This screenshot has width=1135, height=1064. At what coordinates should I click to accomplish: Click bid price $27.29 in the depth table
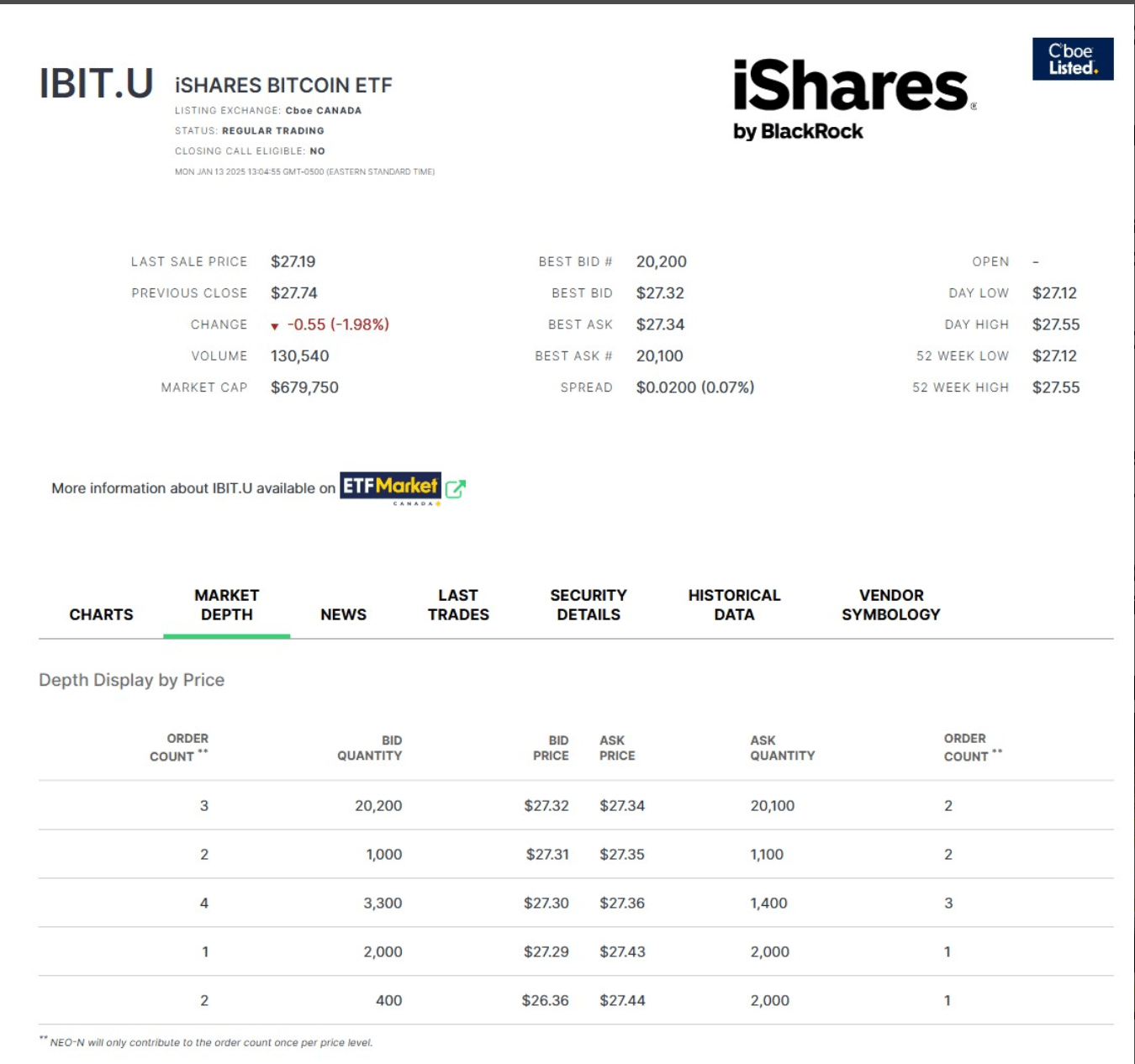(x=546, y=952)
